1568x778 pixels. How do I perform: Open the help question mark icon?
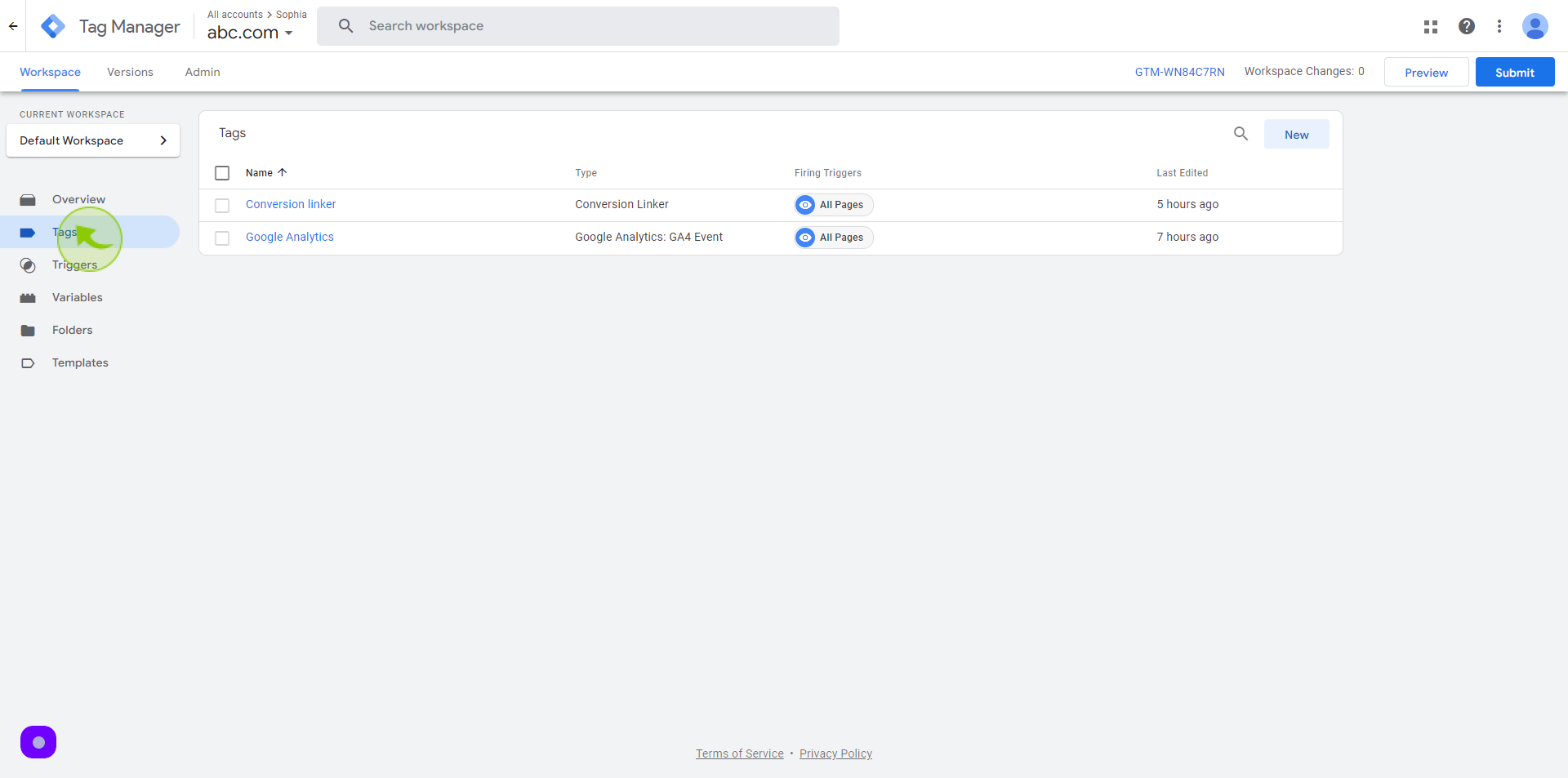click(x=1467, y=26)
